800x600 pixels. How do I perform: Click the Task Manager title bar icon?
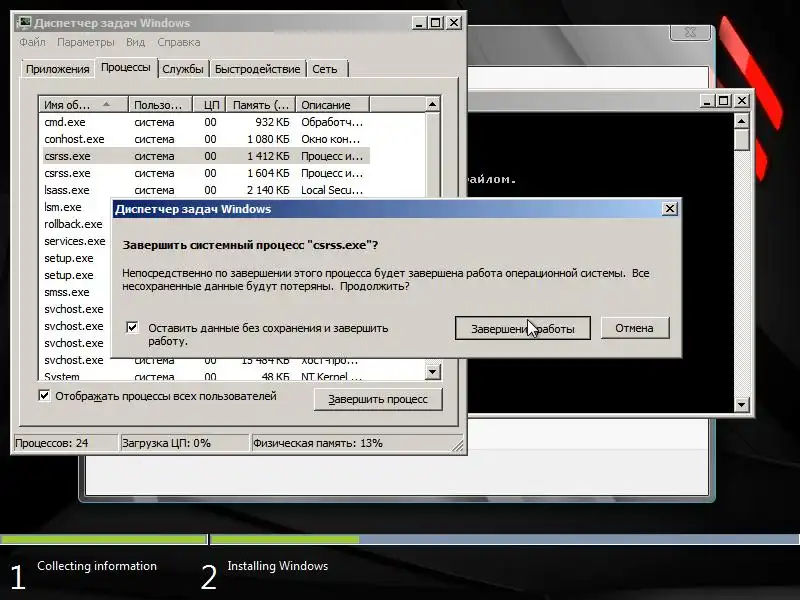24,23
